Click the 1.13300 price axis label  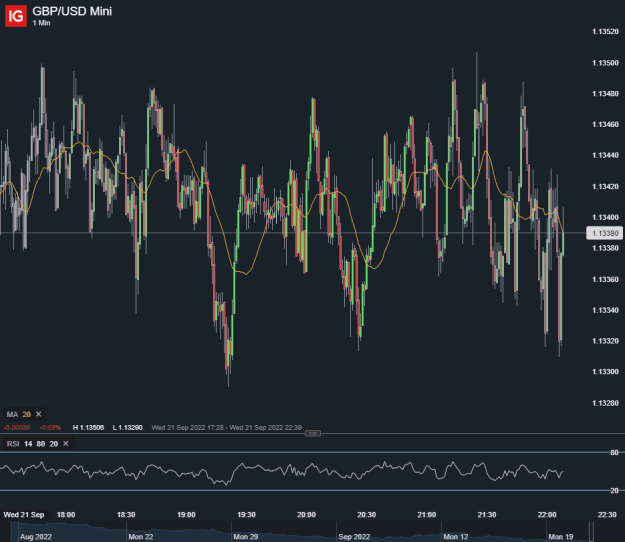(x=605, y=371)
